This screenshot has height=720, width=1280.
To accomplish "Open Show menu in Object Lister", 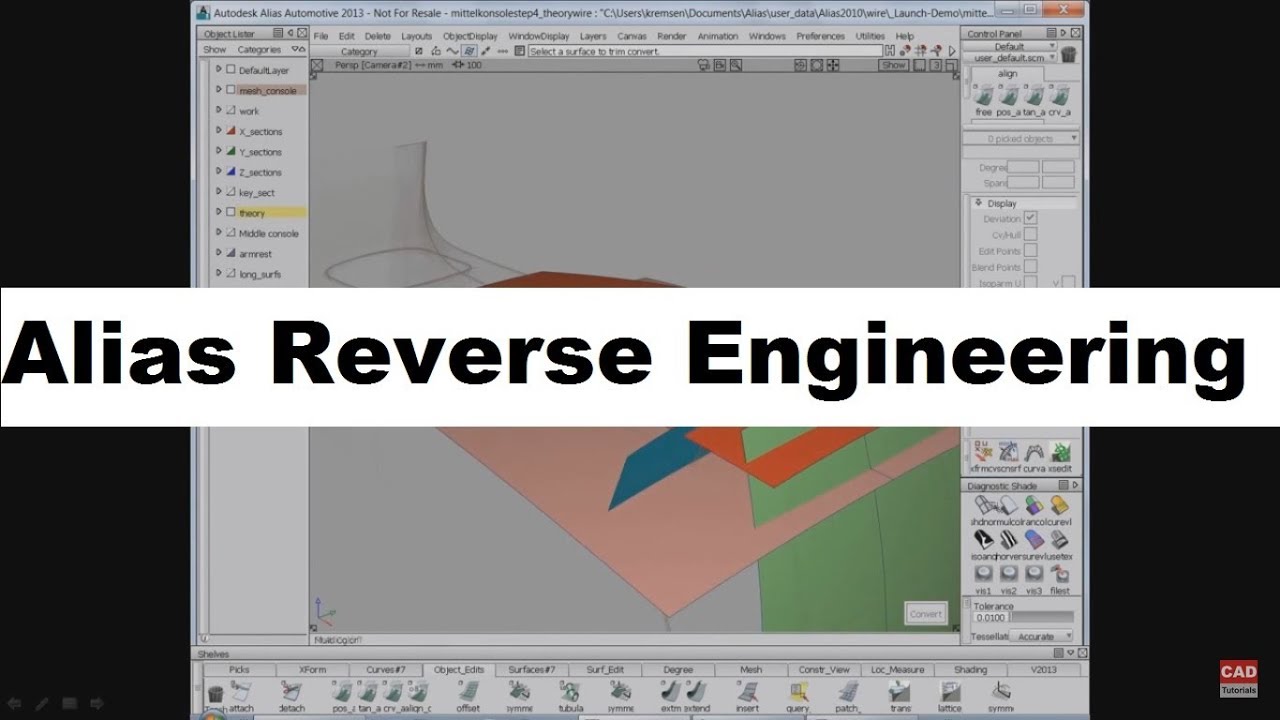I will click(x=215, y=49).
